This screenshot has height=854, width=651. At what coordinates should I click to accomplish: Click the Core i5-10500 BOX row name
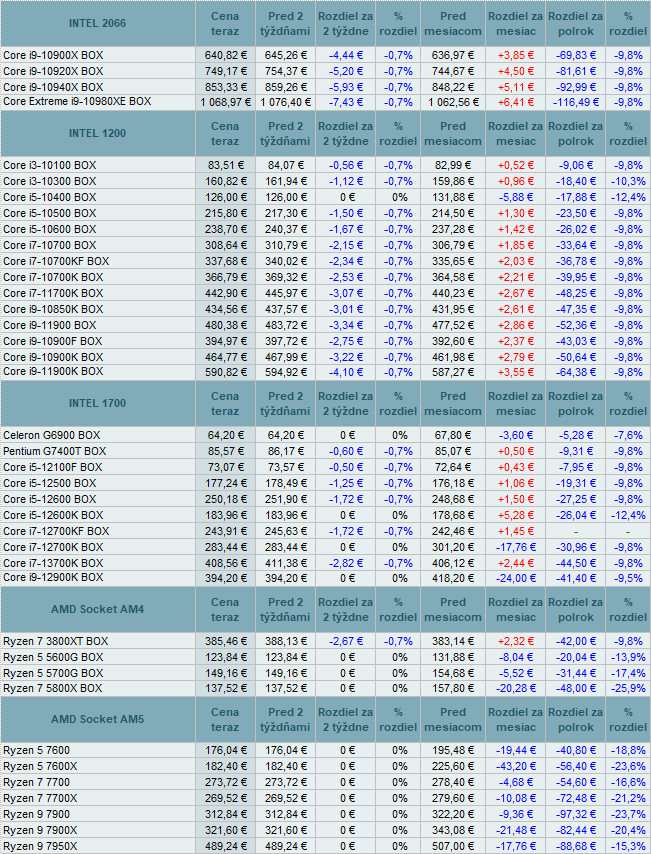pyautogui.click(x=50, y=213)
